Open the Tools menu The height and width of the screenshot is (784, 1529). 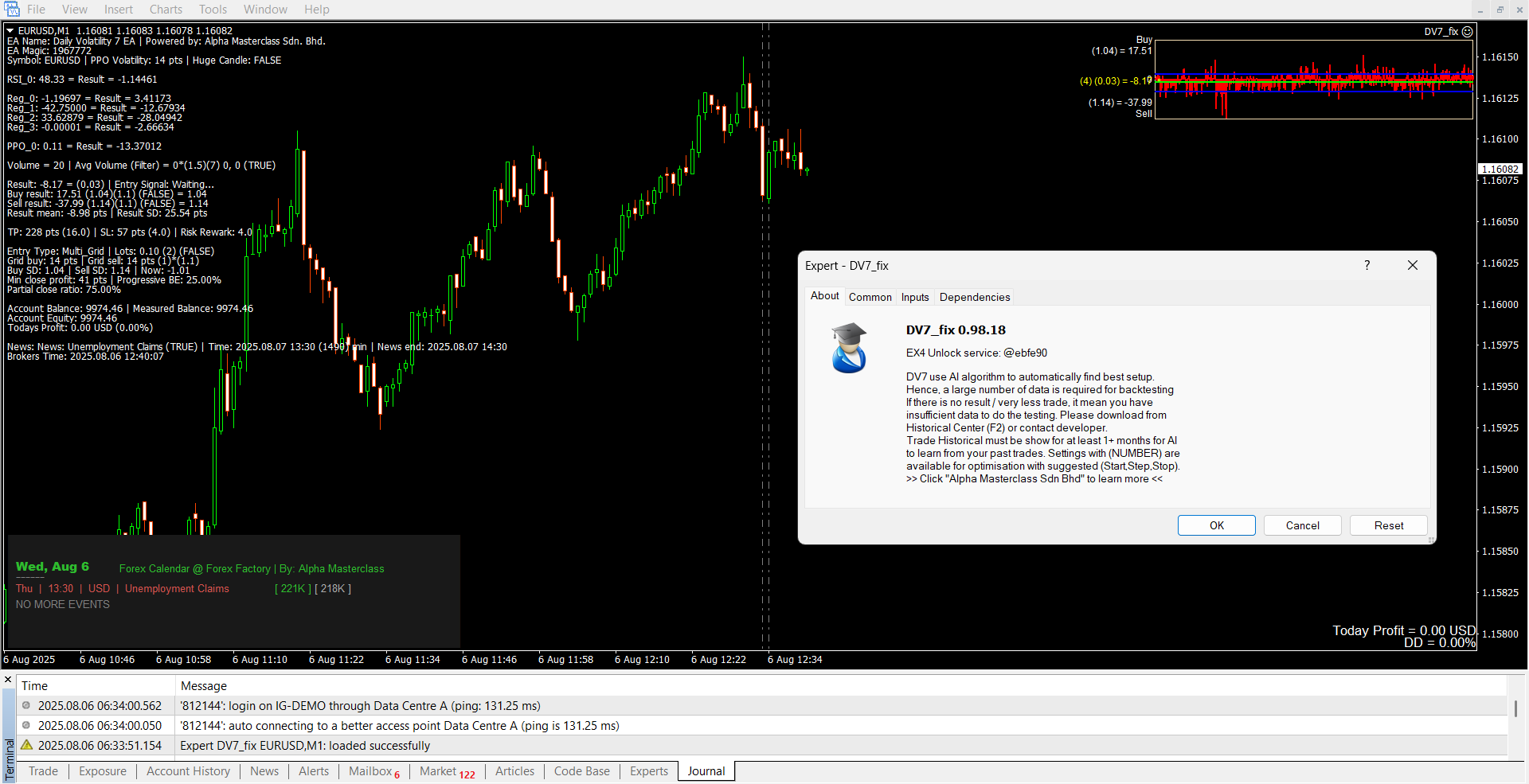click(x=213, y=10)
